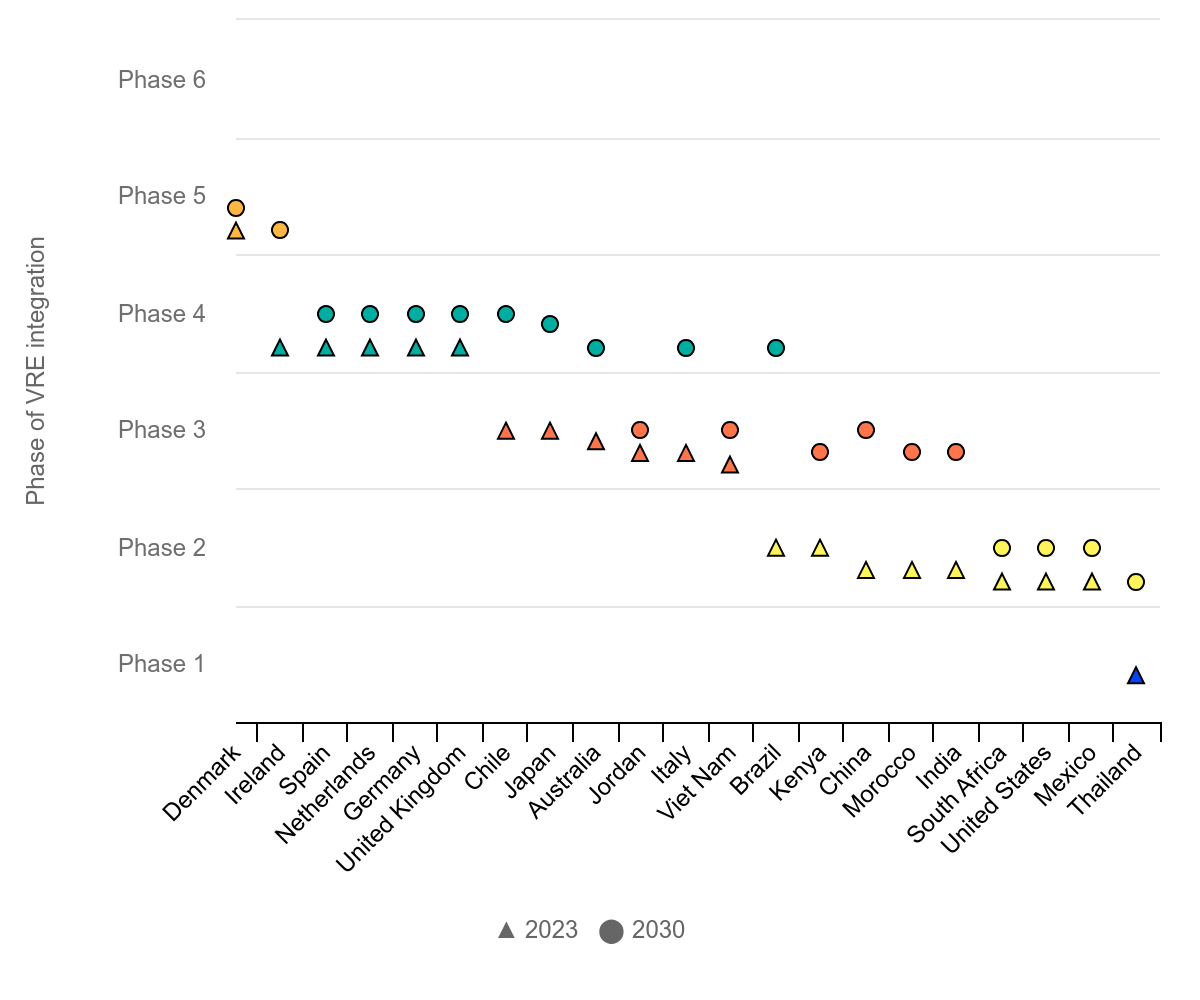Click Denmark's 2030 orange circle marker
Viewport: 1200px width, 1000px height.
coord(236,208)
